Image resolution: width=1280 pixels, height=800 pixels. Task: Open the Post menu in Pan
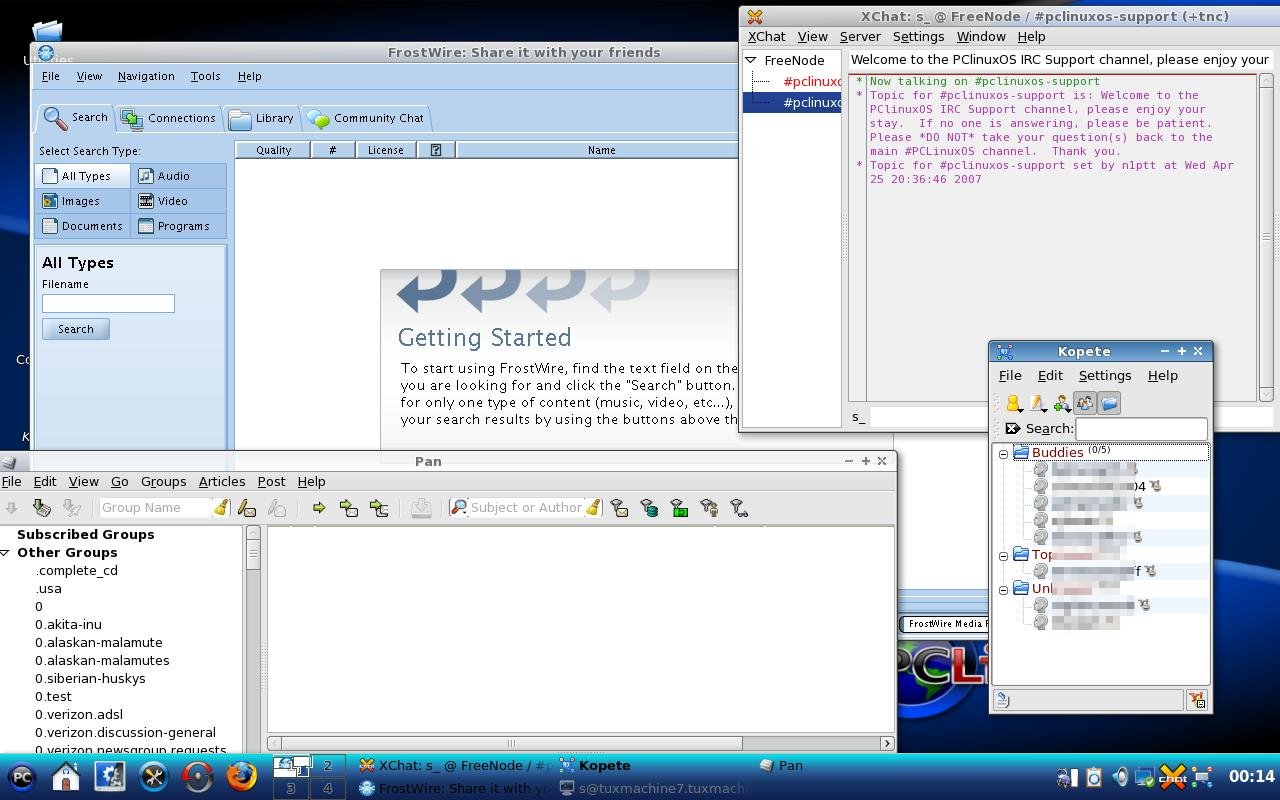271,481
